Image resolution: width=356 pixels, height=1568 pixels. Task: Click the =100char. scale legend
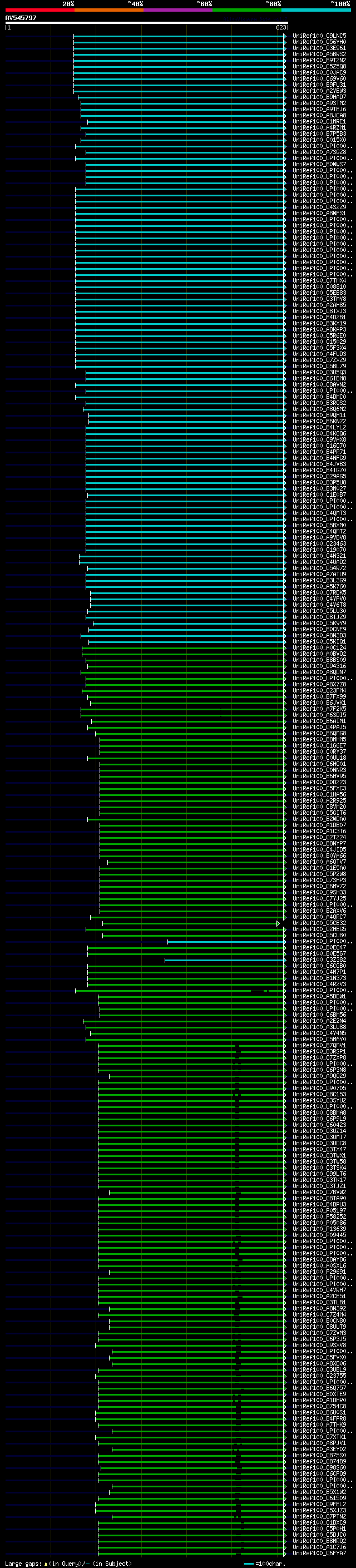click(264, 1563)
